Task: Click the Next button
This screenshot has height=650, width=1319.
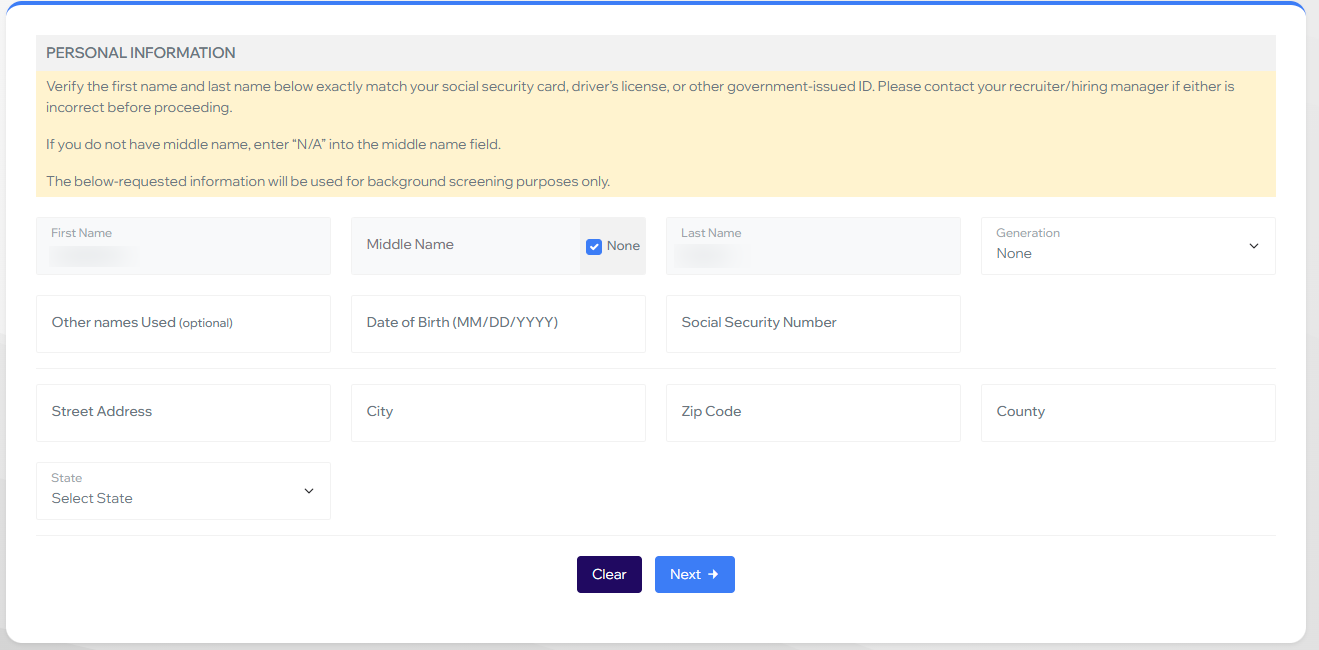Action: [x=695, y=574]
